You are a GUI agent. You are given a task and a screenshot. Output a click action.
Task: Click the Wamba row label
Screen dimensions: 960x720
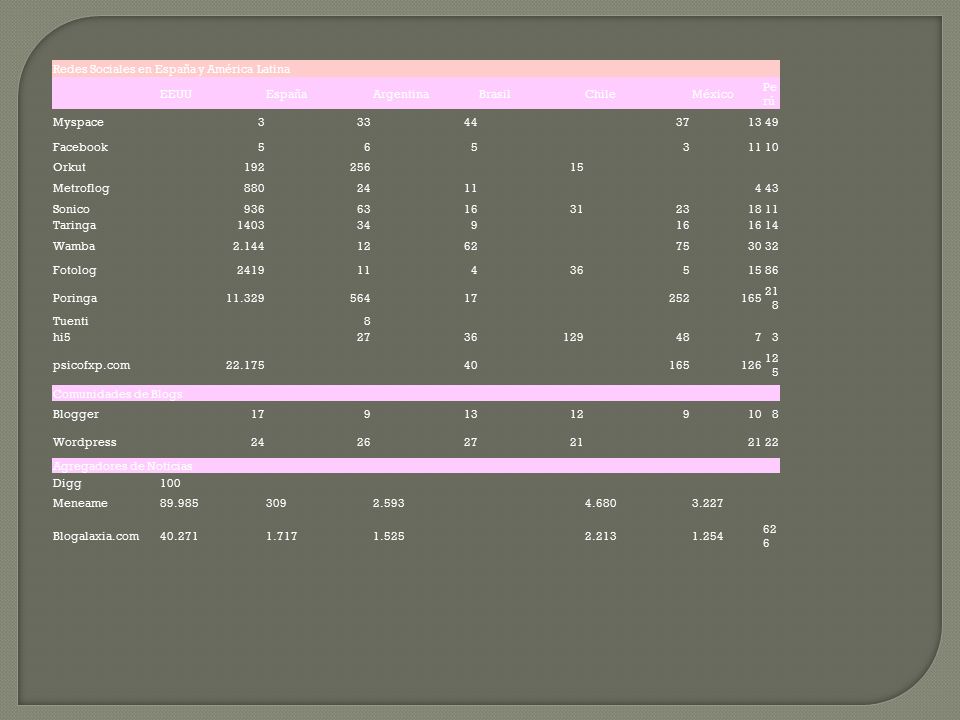[74, 246]
